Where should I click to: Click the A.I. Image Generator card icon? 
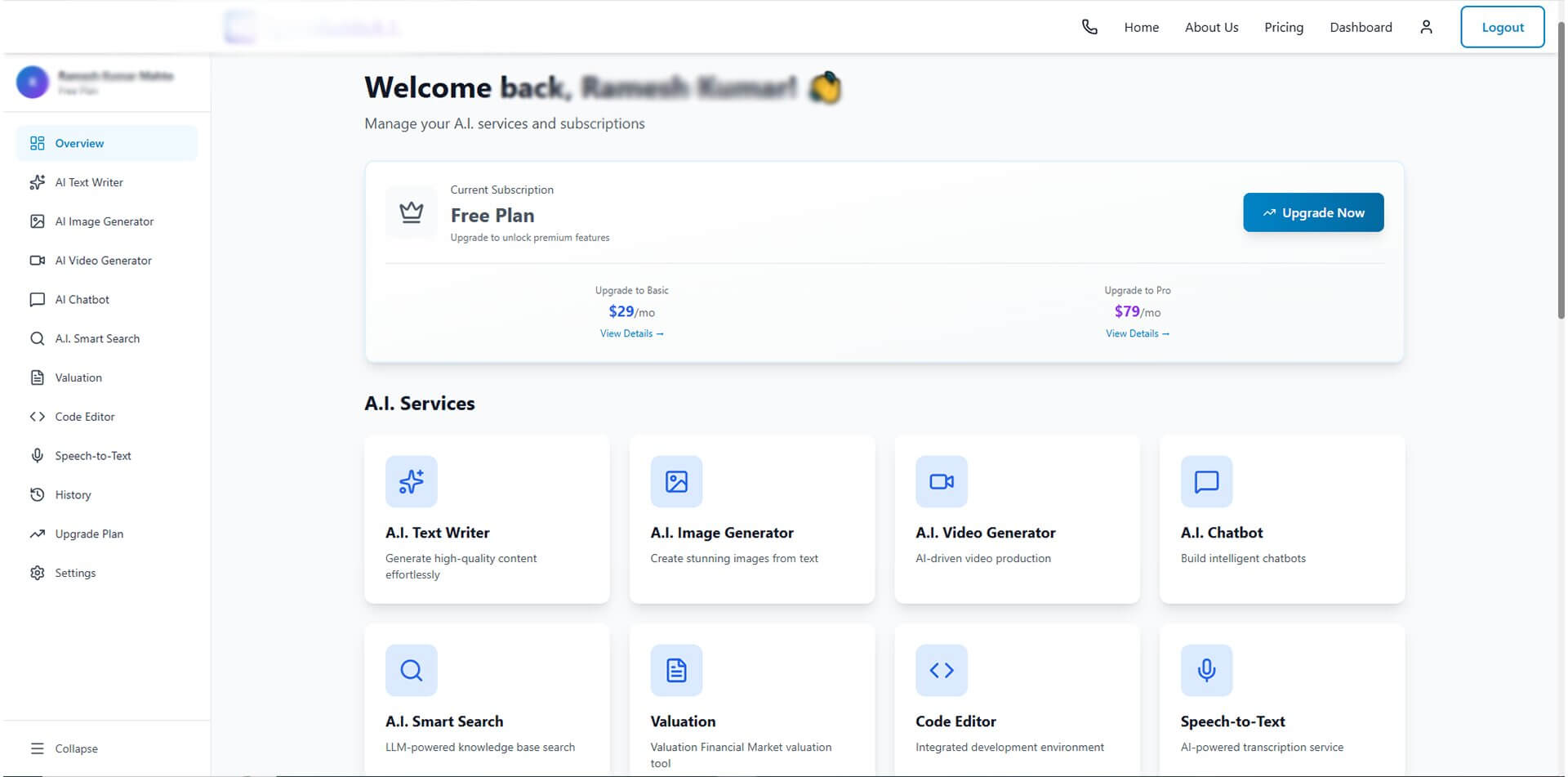pyautogui.click(x=676, y=481)
